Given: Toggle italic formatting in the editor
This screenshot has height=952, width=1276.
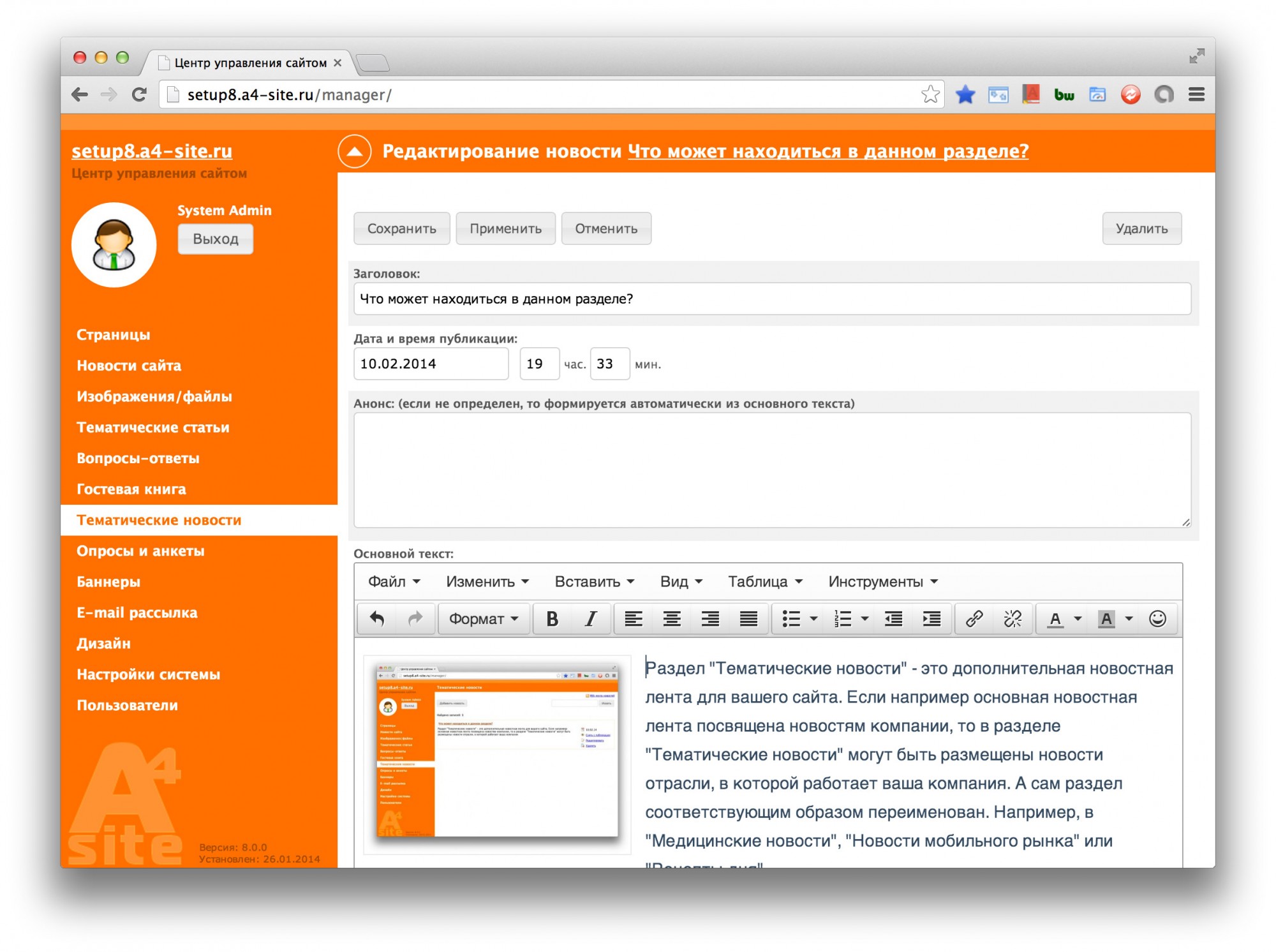Looking at the screenshot, I should pos(591,618).
